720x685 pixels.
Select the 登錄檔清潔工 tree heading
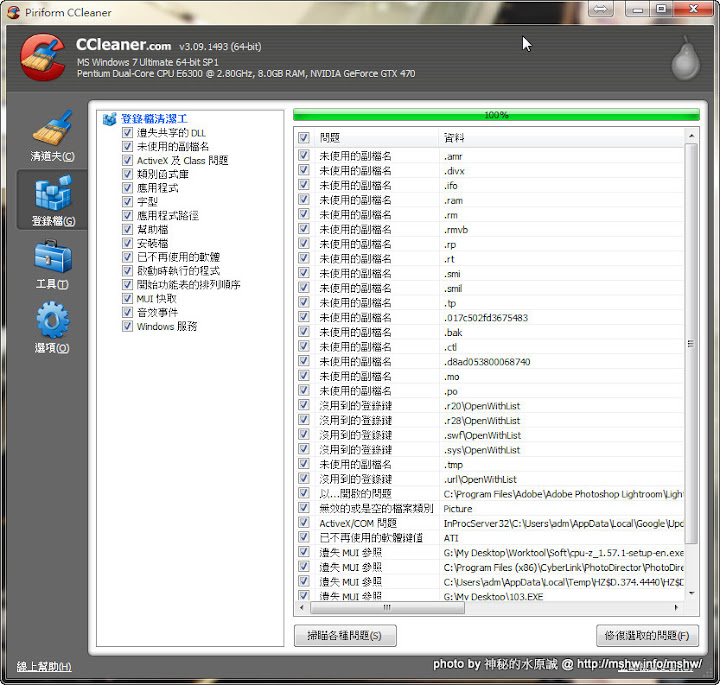pos(154,119)
